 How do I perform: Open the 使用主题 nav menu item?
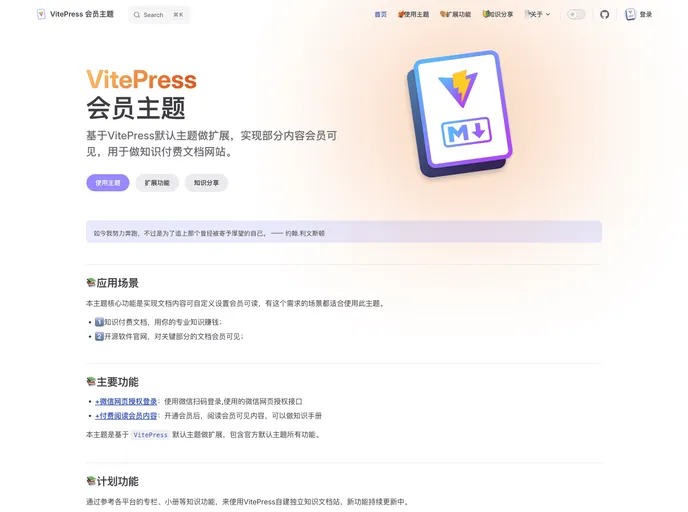click(x=413, y=14)
